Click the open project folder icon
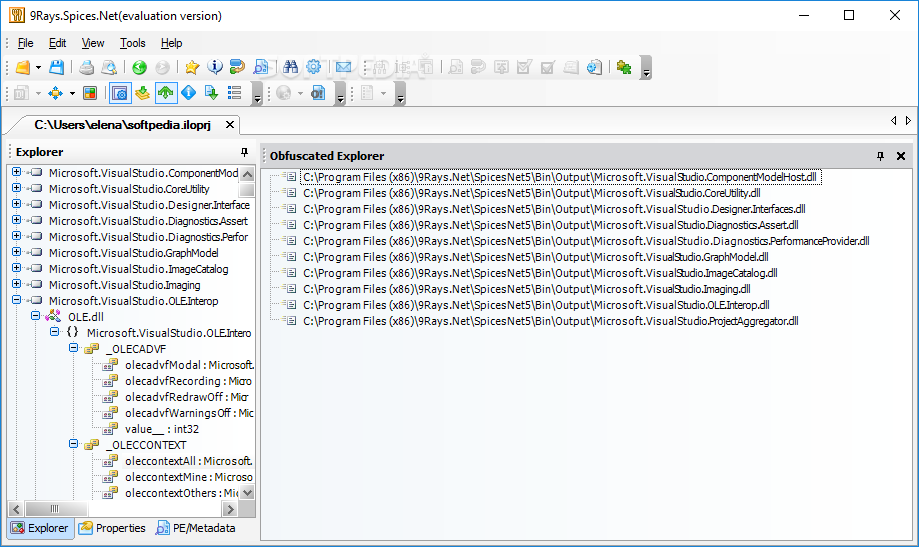919x547 pixels. tap(23, 67)
